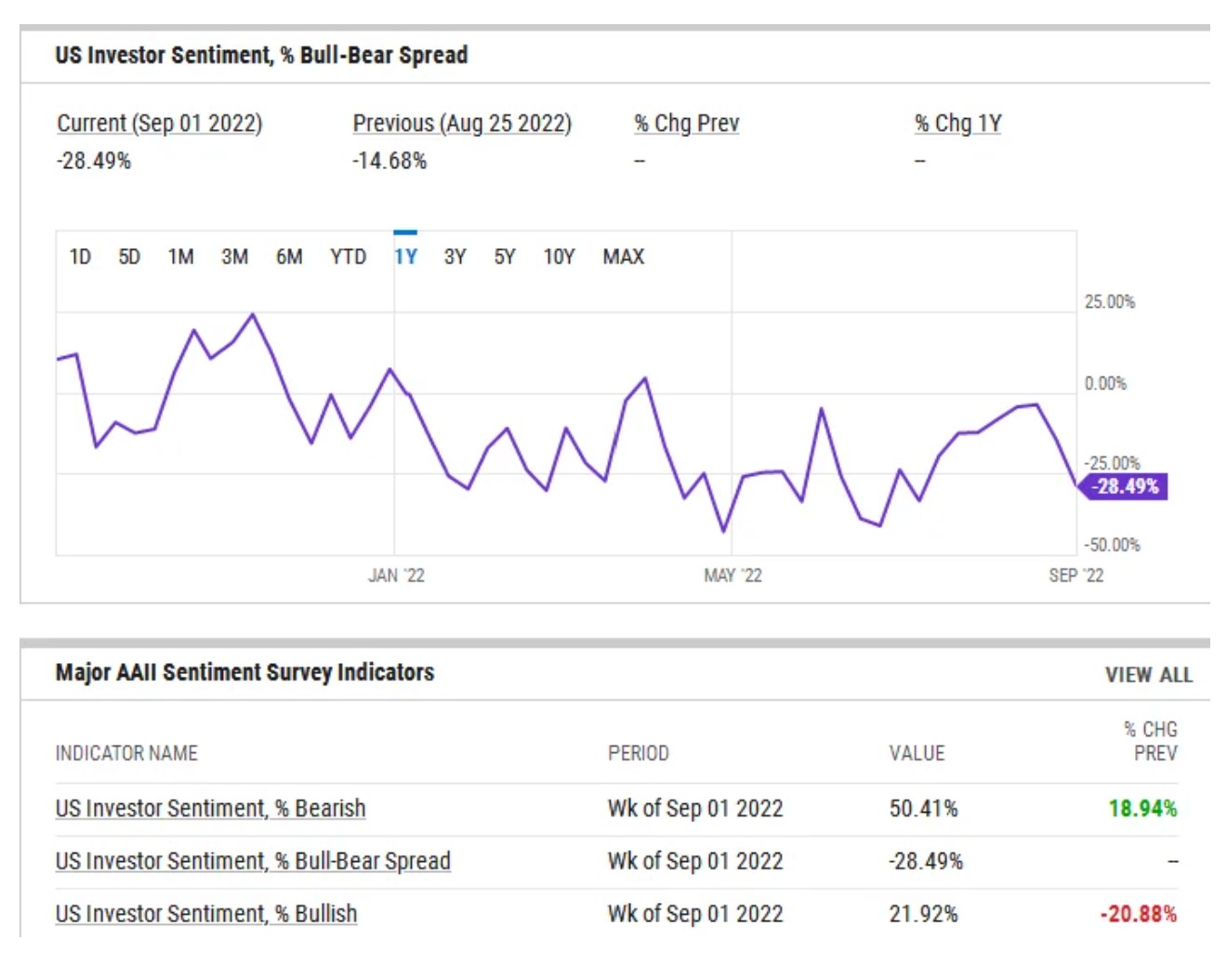Select the YTD range tab
Viewport: 1227px width, 980px height.
pos(348,257)
